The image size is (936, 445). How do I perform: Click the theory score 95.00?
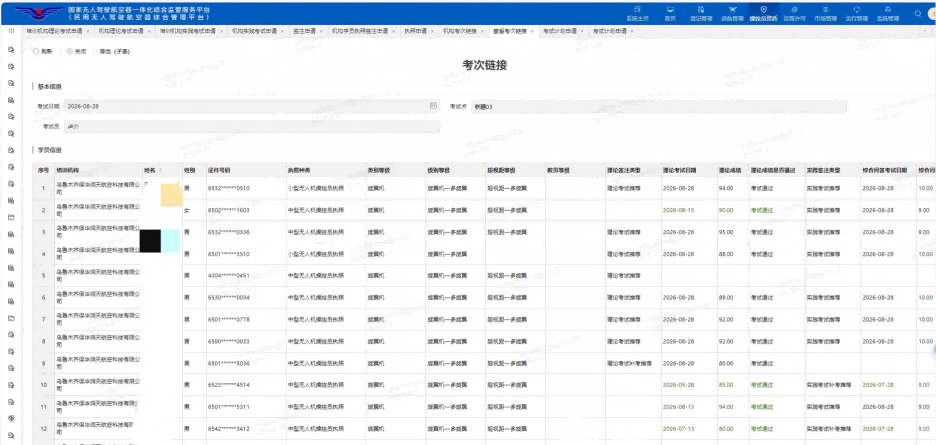[x=726, y=232]
